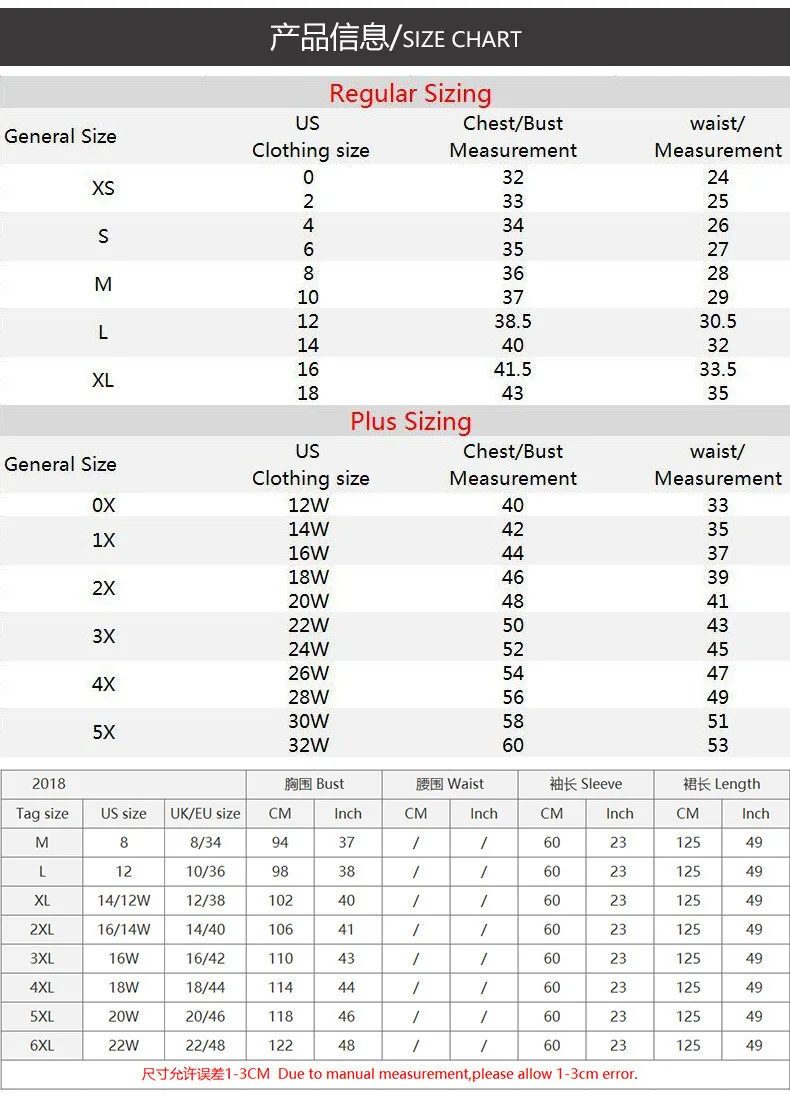Click the 5X plus size label
This screenshot has width=790, height=1097.
pyautogui.click(x=104, y=732)
